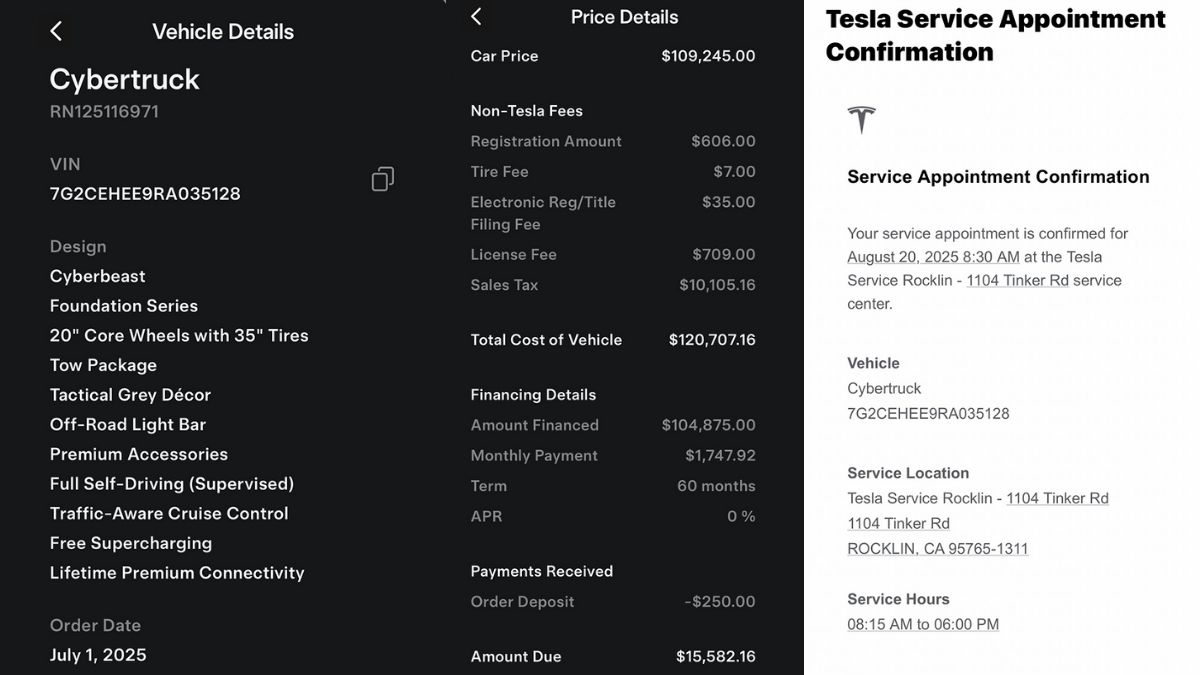Select the VIN 7G2CEHEE9RA035128
This screenshot has width=1200, height=675.
(144, 193)
